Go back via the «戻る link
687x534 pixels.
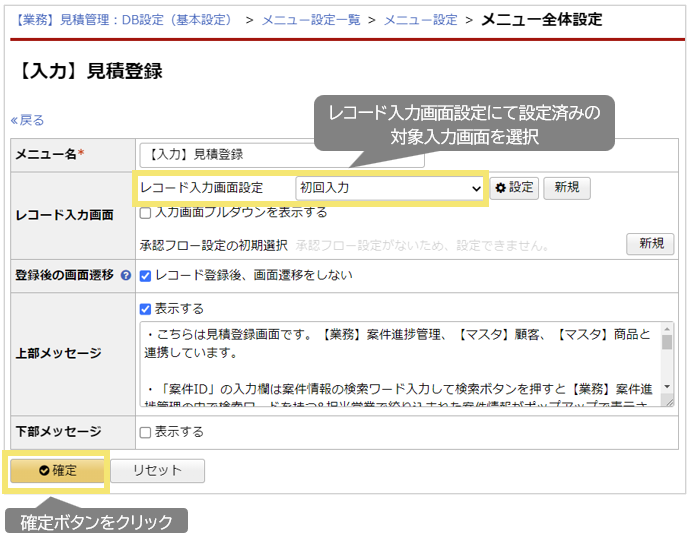click(27, 120)
